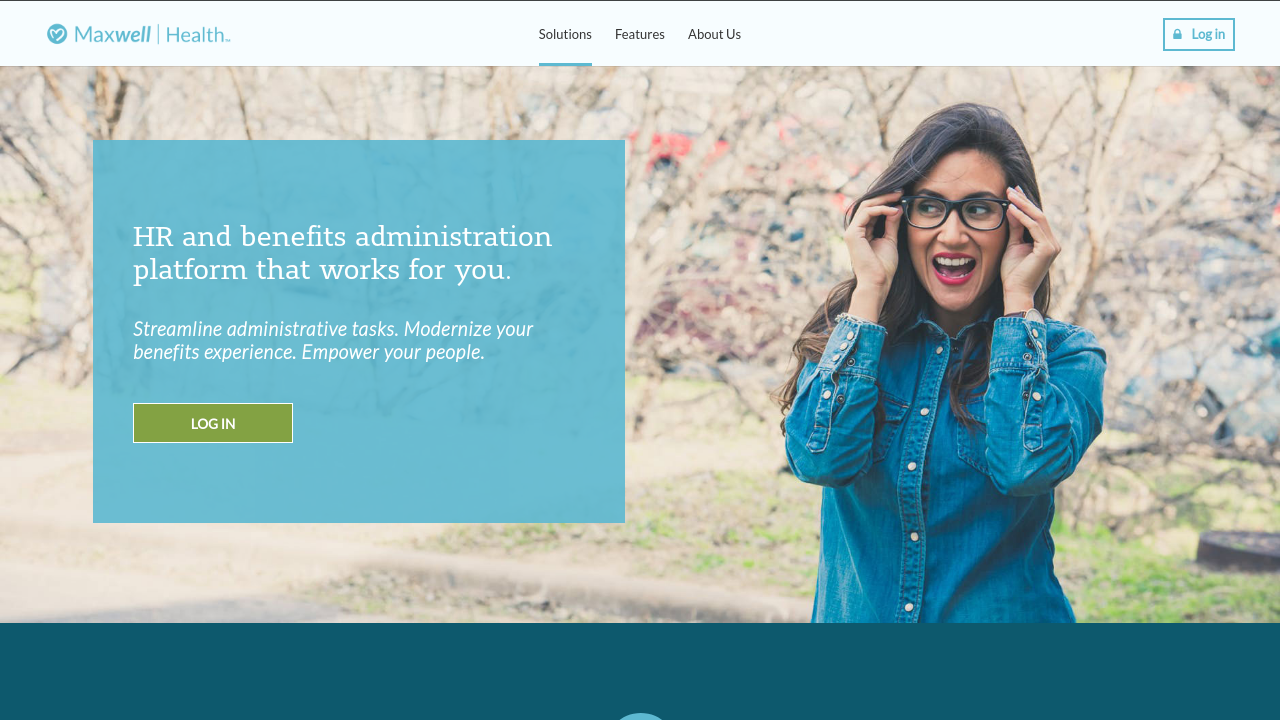The height and width of the screenshot is (720, 1280).
Task: Click the Maxwell wordmark in the logo
Action: 112,34
